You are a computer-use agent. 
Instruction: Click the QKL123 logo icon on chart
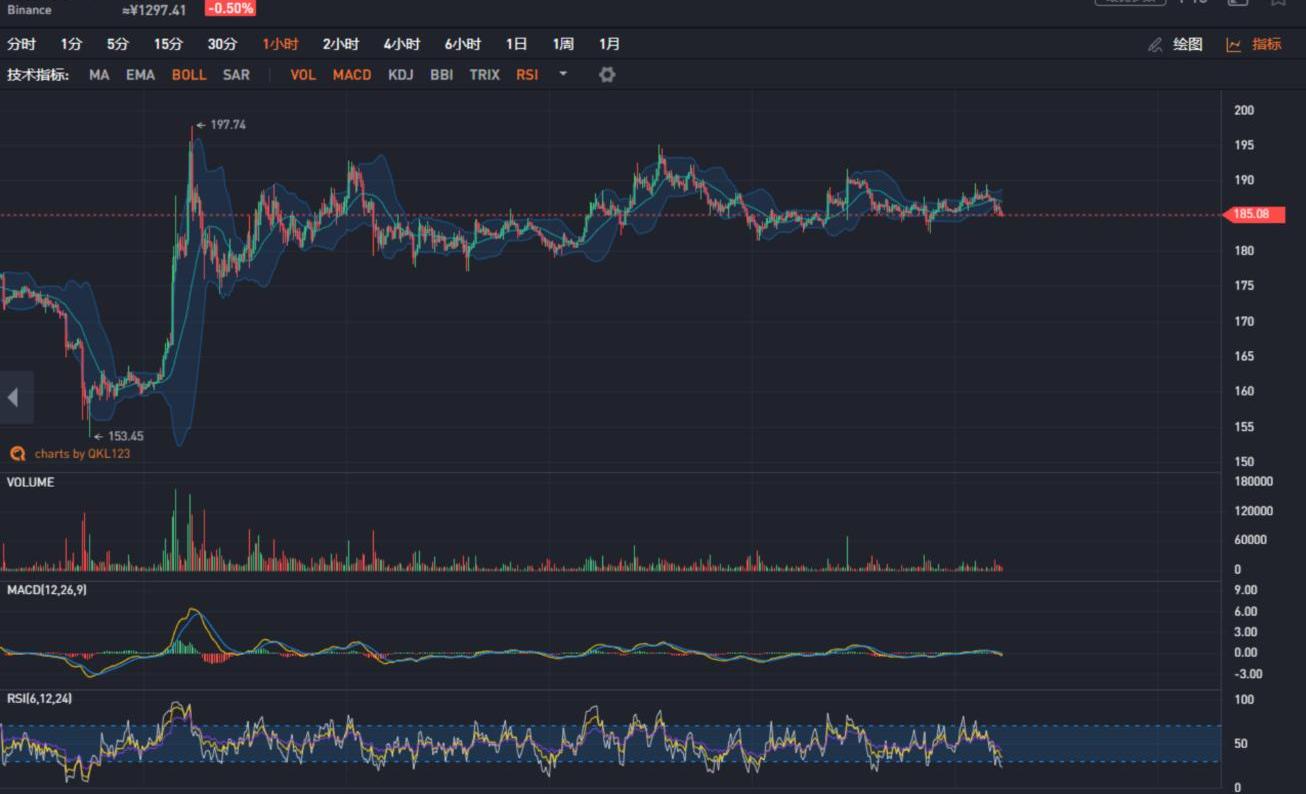point(17,454)
